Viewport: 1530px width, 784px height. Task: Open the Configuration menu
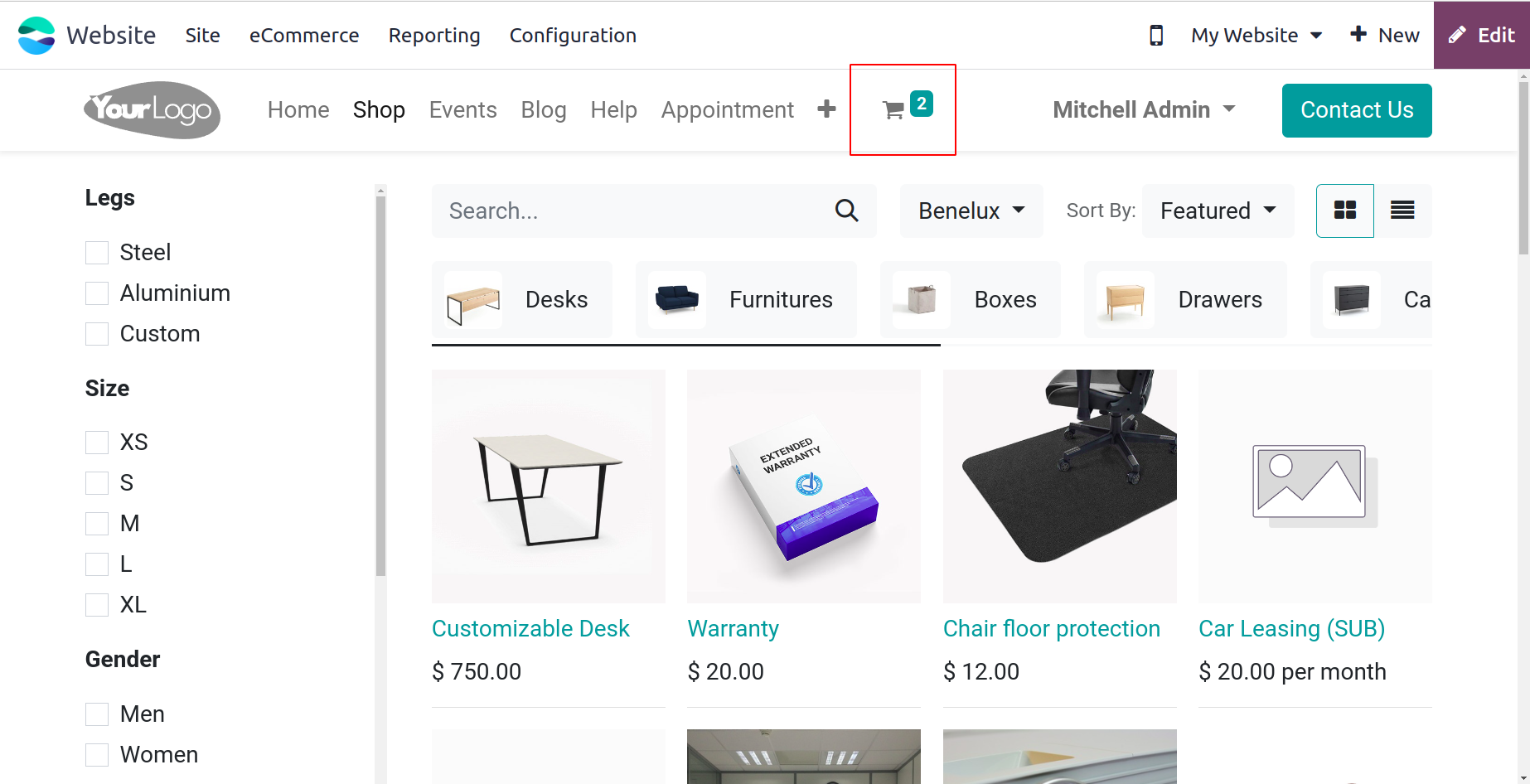[x=573, y=36]
